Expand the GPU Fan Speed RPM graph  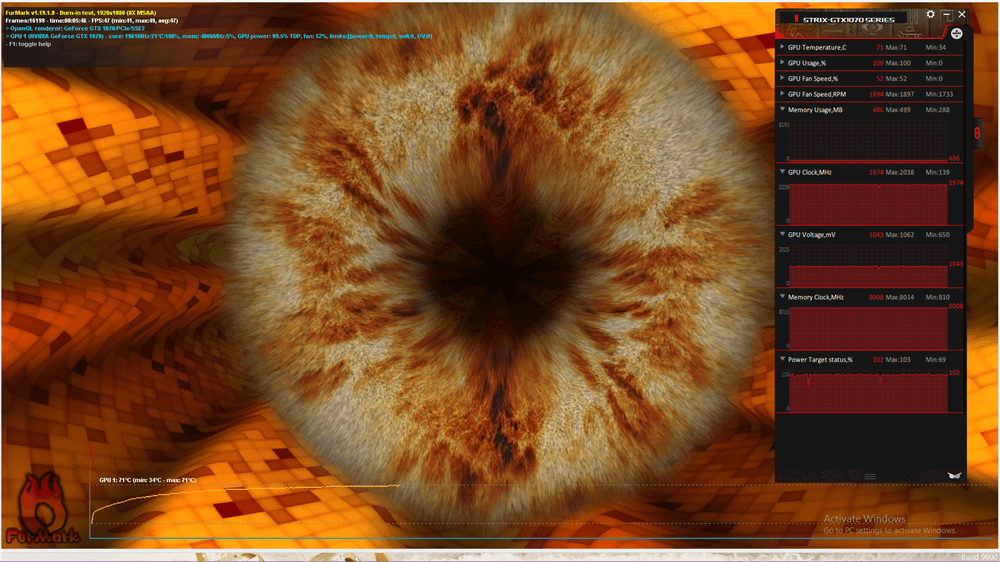point(782,94)
